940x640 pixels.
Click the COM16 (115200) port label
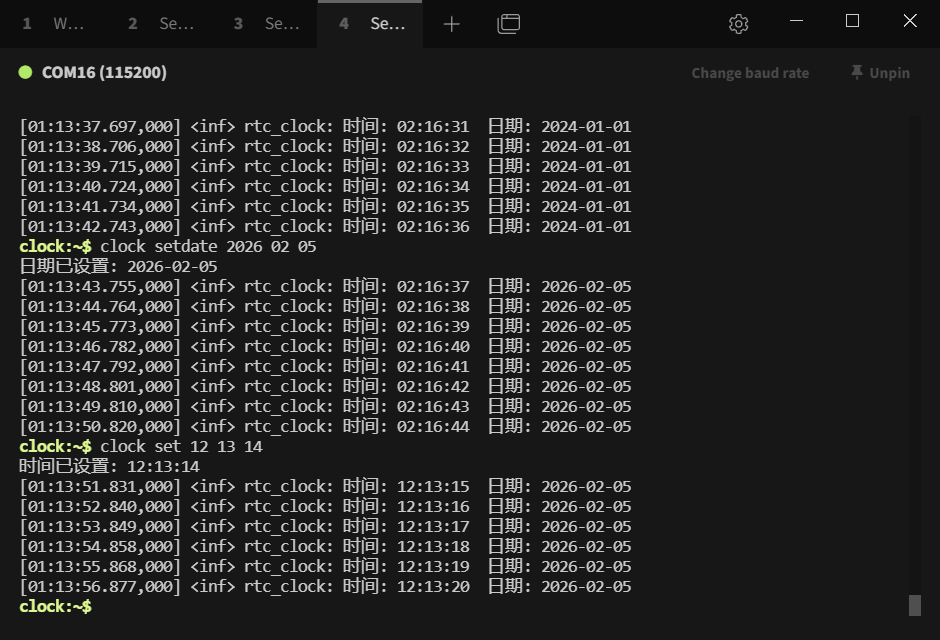(x=104, y=73)
